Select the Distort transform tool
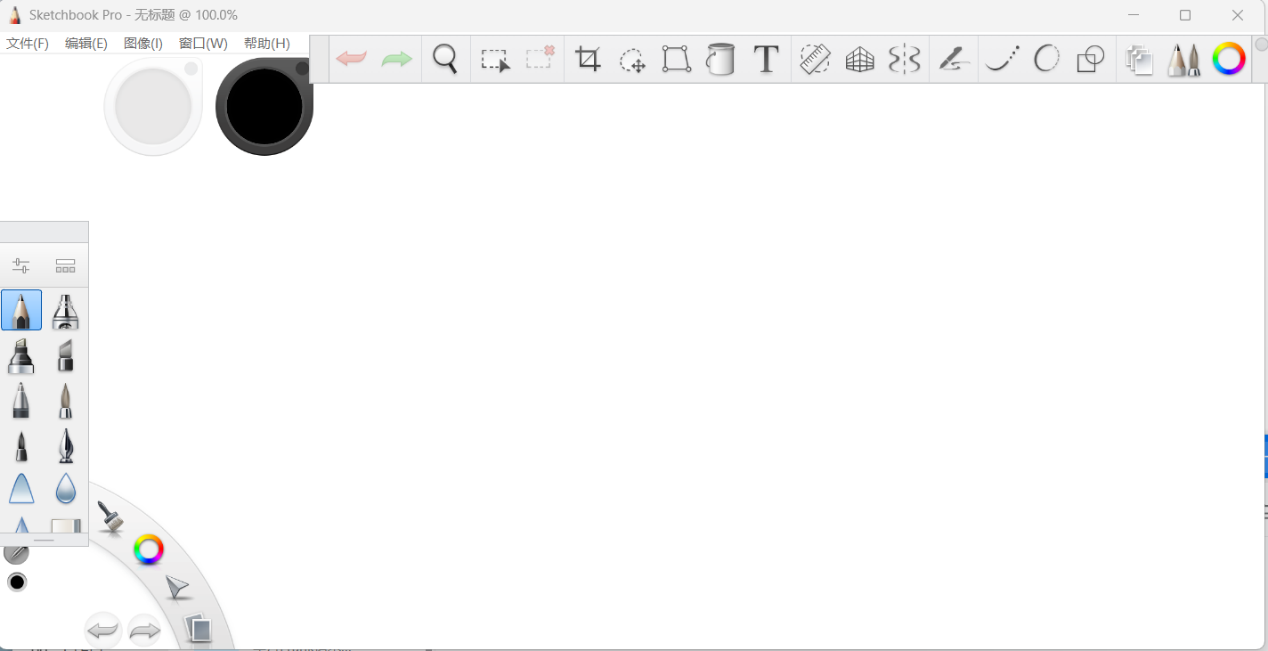1268x651 pixels. point(677,59)
